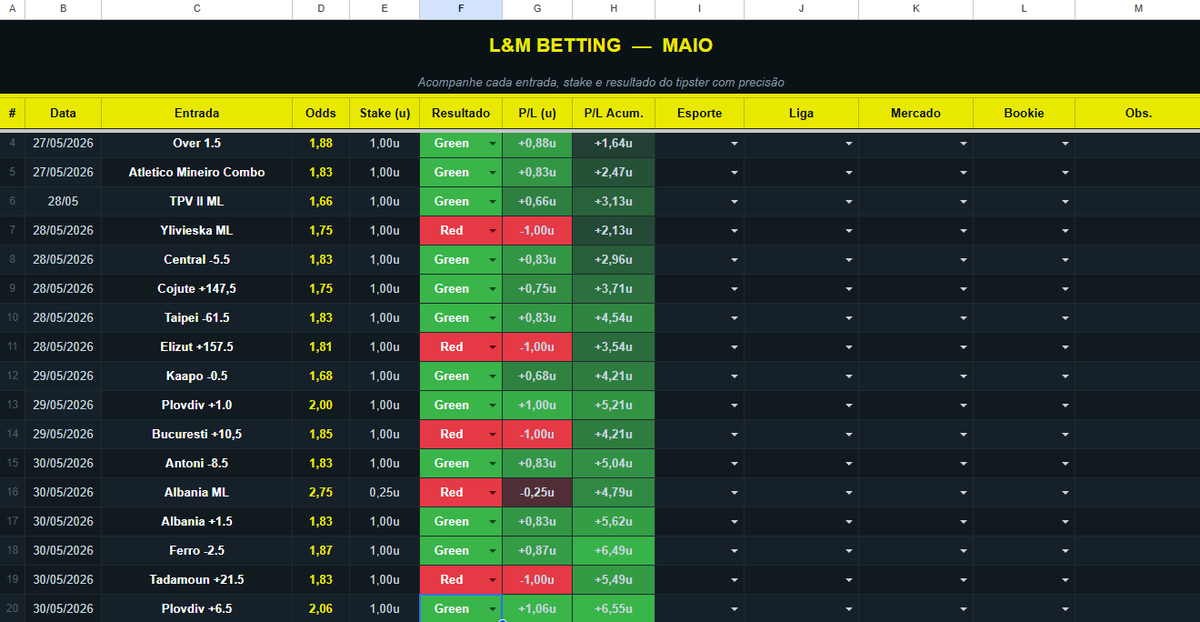1200x622 pixels.
Task: Select column M header
Action: (1138, 8)
